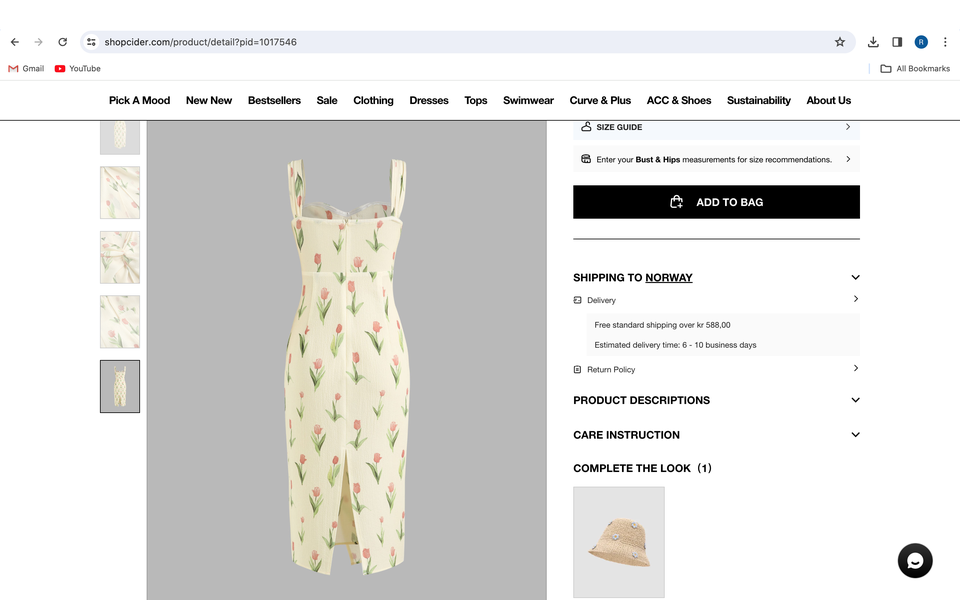Click the browser back arrow
The image size is (960, 600).
(15, 42)
